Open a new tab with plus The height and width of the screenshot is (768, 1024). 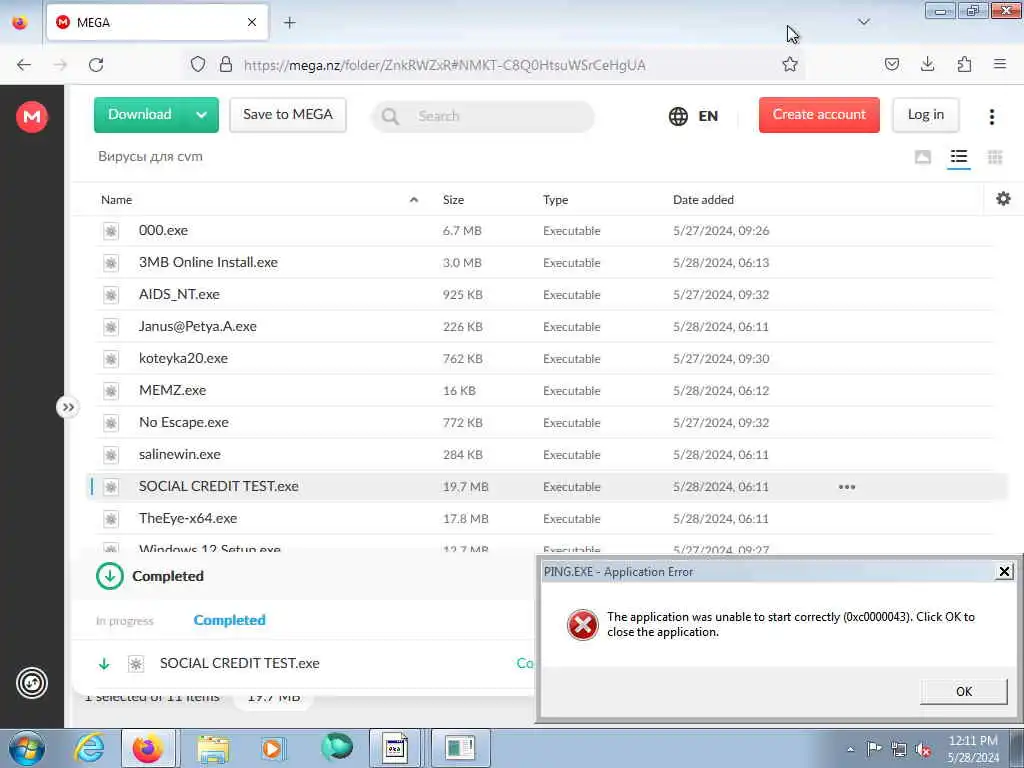click(x=289, y=23)
